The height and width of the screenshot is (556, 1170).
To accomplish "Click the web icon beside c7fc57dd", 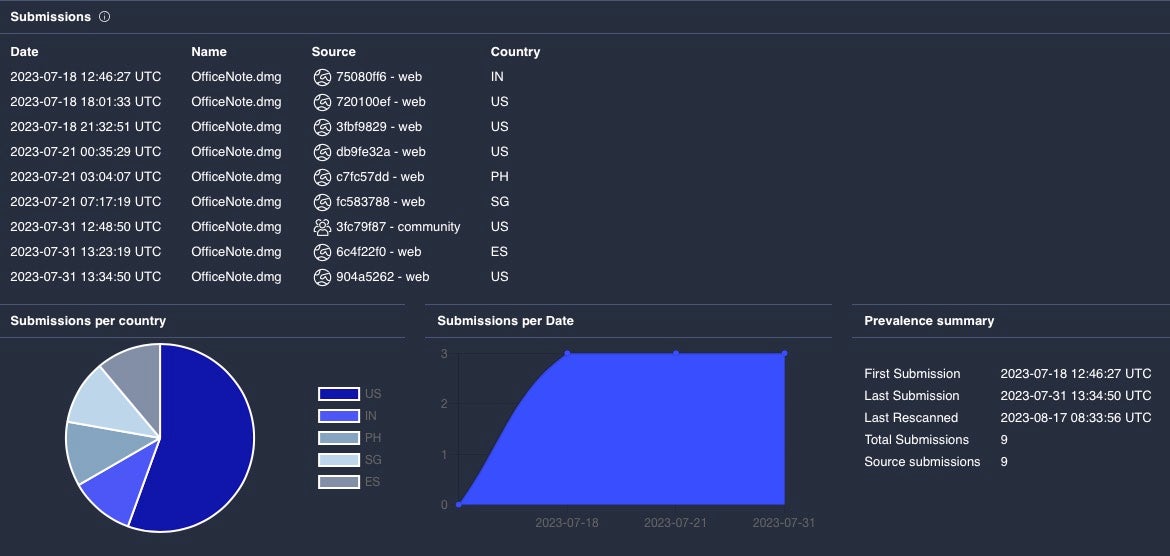I will 322,177.
